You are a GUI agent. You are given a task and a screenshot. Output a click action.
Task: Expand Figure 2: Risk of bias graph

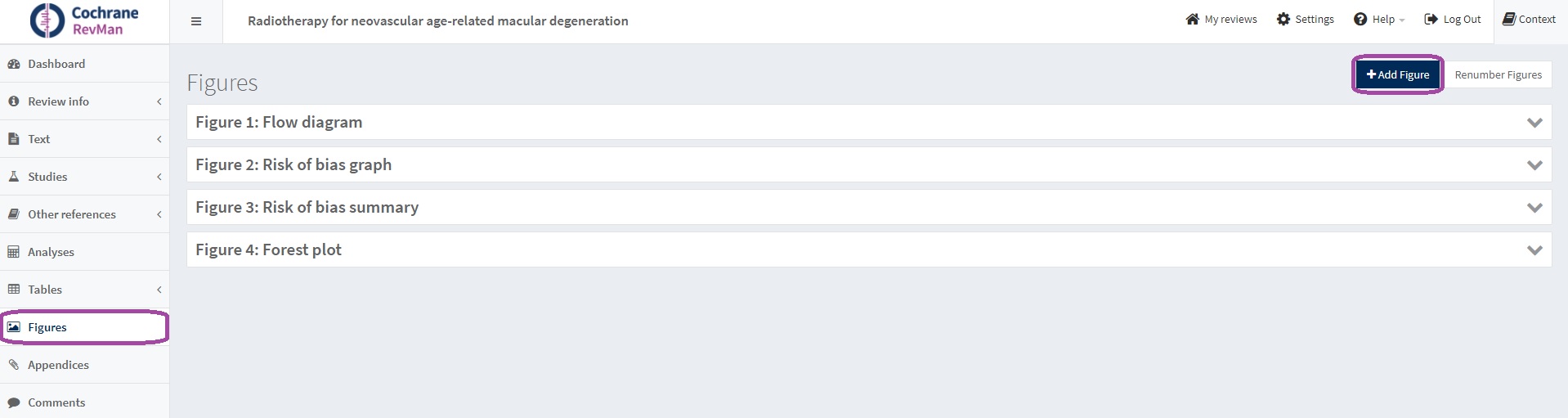click(x=1534, y=165)
